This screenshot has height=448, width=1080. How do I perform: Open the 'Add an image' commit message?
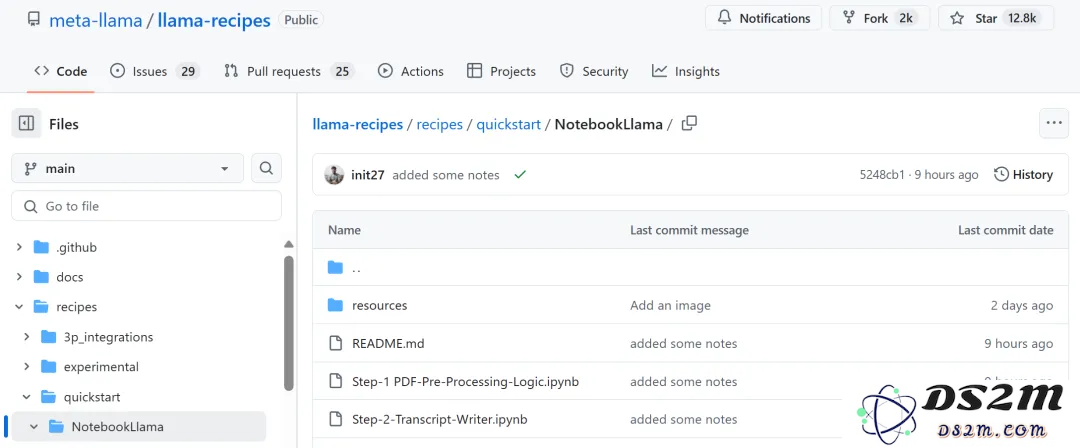point(670,305)
